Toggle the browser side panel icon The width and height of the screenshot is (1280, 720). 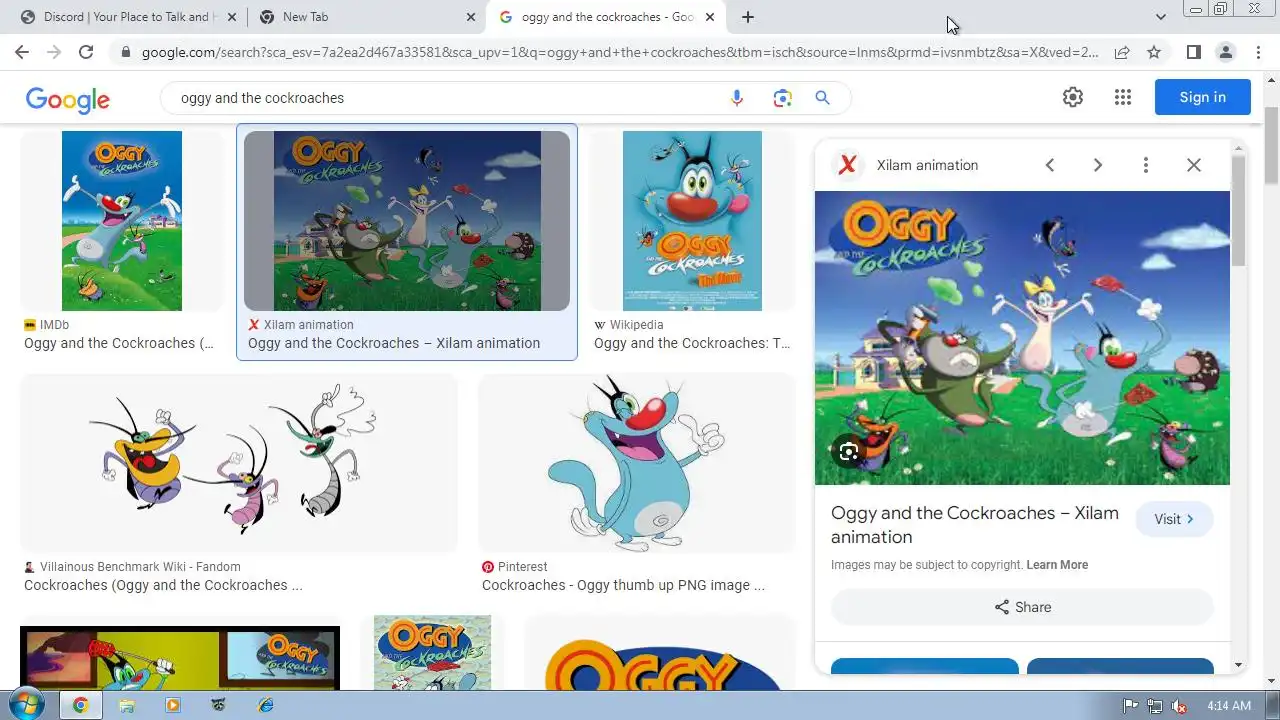[1193, 52]
